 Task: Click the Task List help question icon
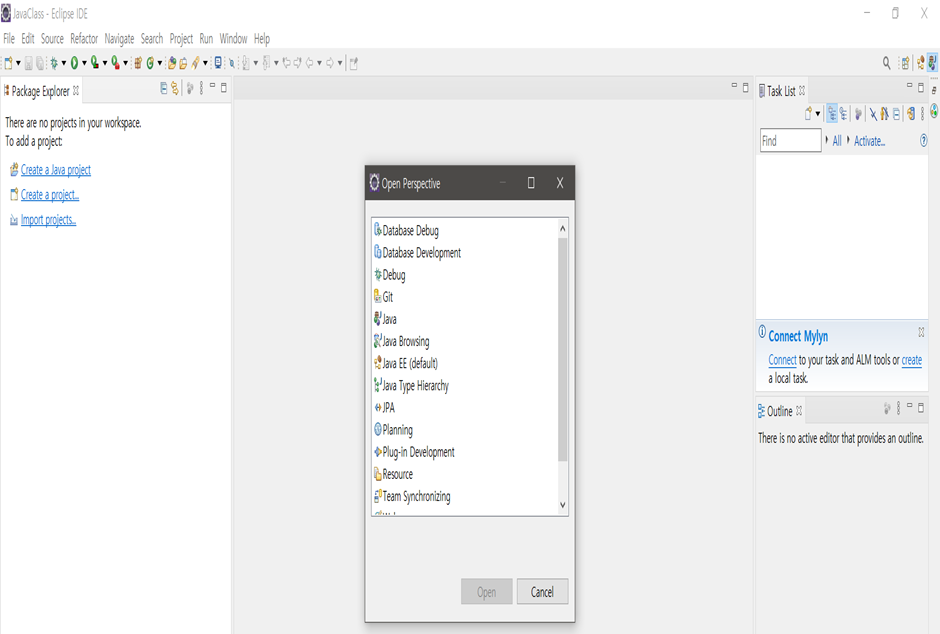pos(924,140)
